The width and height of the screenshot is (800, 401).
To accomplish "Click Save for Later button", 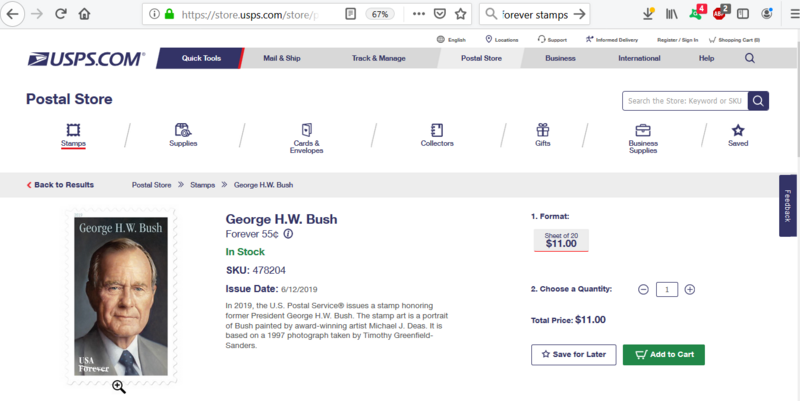I will tap(573, 355).
